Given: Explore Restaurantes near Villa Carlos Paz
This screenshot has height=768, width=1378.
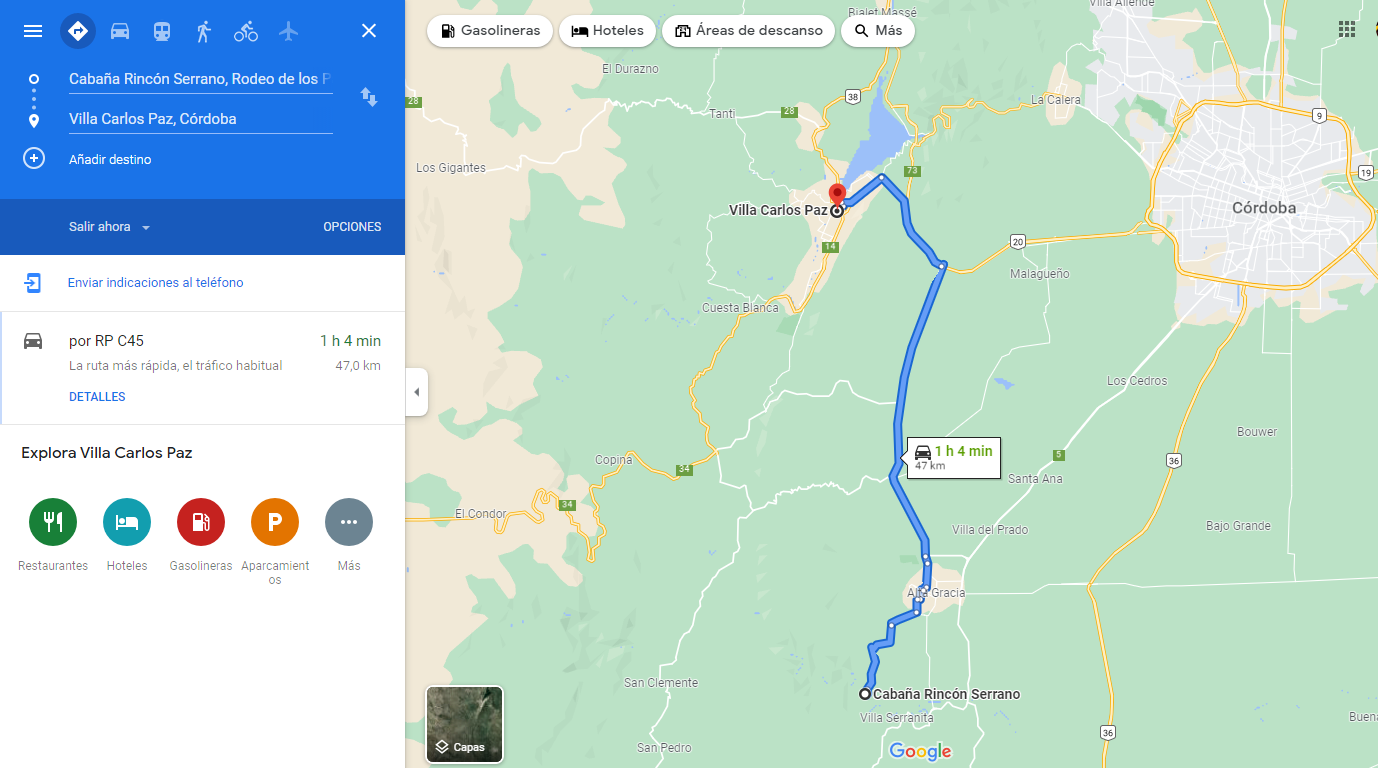Looking at the screenshot, I should click(53, 522).
